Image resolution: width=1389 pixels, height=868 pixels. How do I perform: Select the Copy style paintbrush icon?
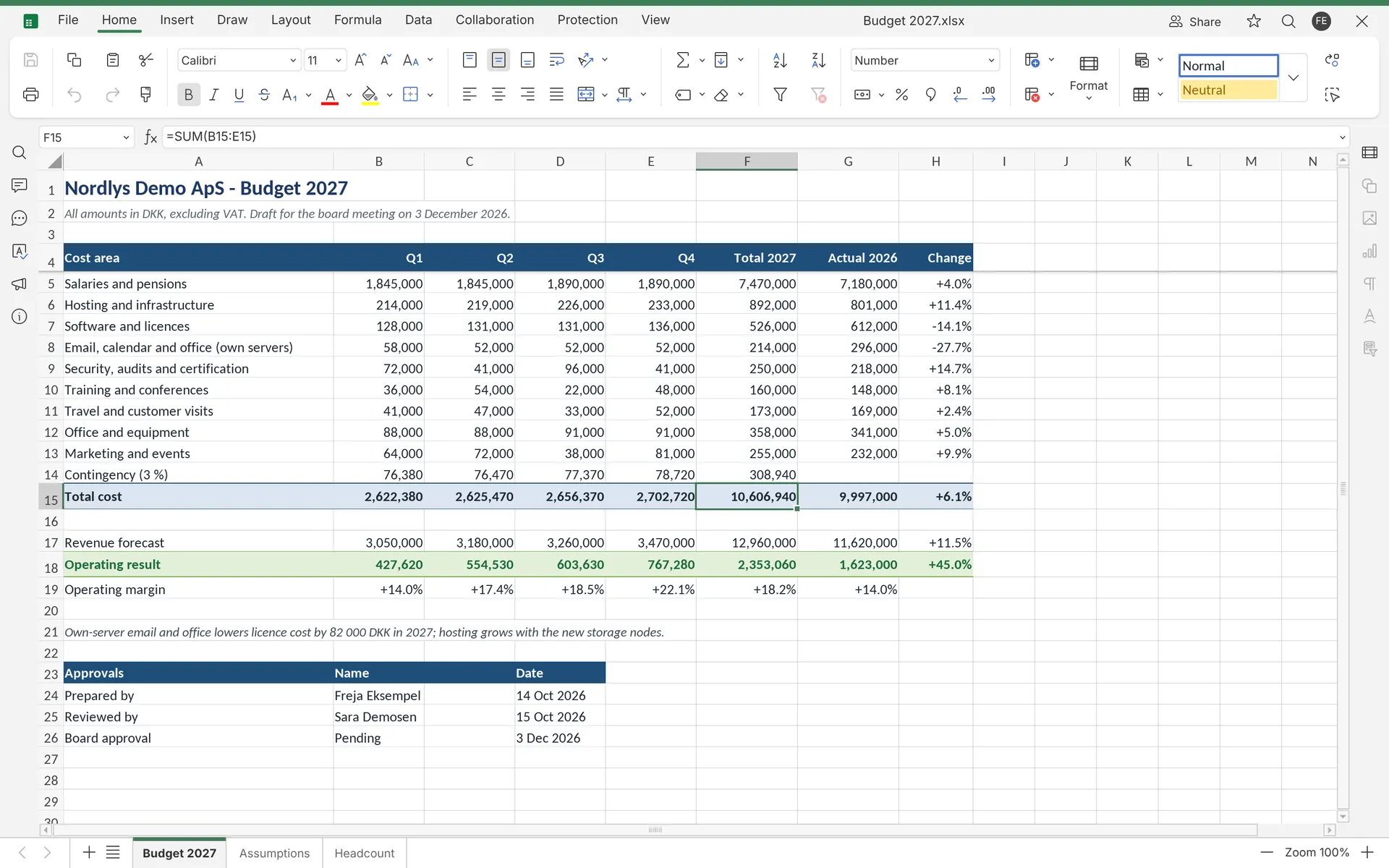click(x=146, y=94)
